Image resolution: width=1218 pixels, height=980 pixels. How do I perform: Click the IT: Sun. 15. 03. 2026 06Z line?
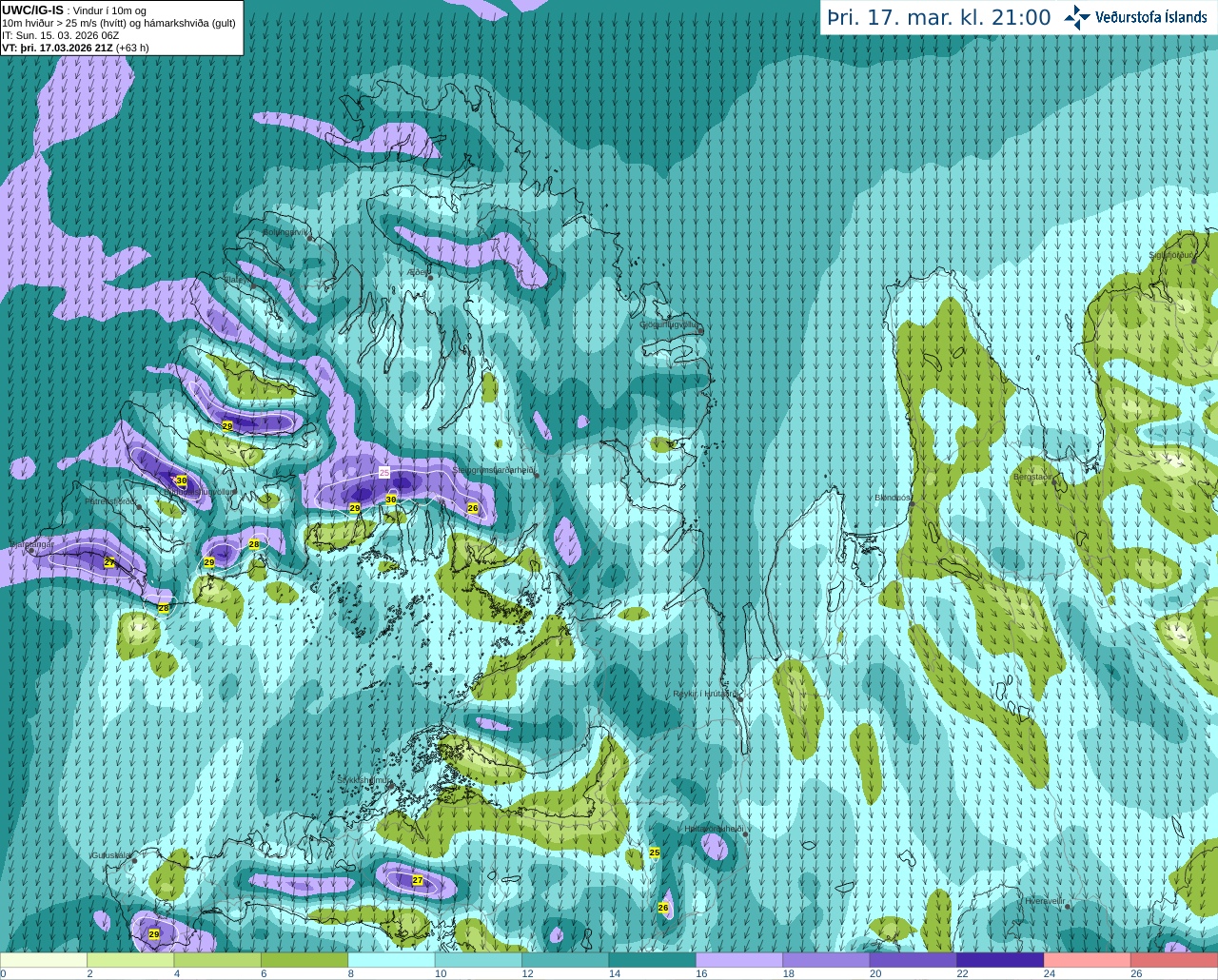coord(61,35)
